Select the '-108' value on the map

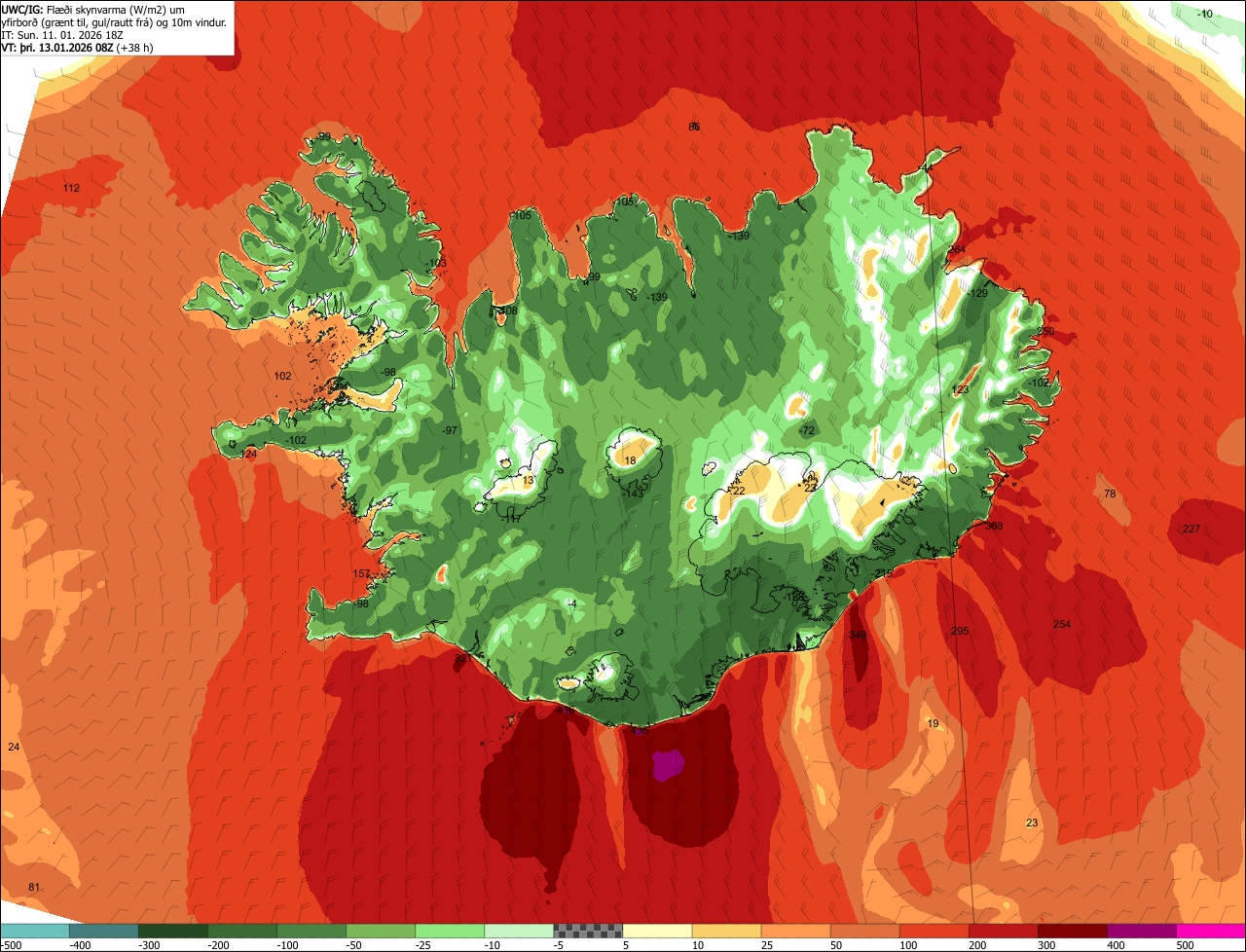click(507, 311)
